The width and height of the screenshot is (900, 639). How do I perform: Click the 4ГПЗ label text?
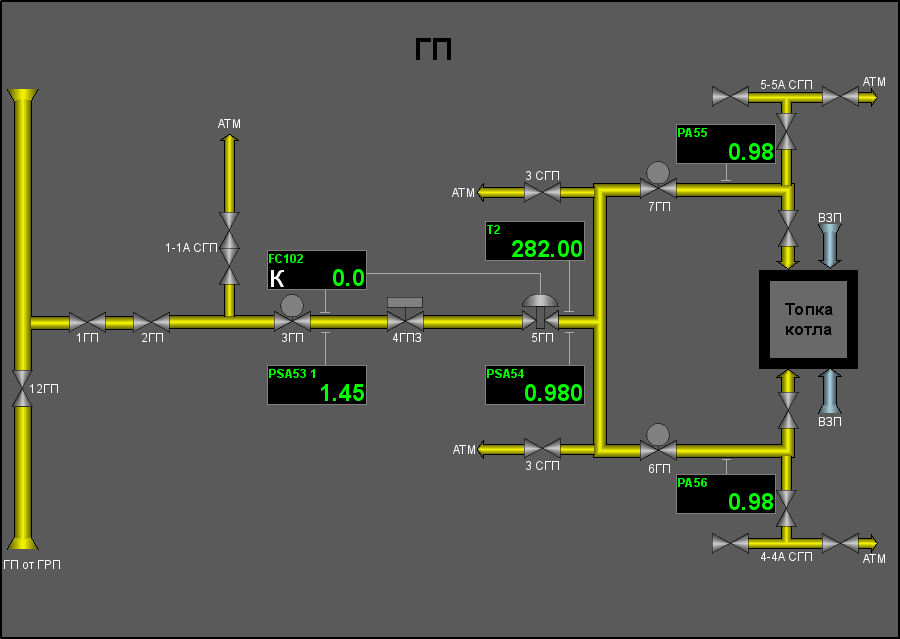point(407,338)
